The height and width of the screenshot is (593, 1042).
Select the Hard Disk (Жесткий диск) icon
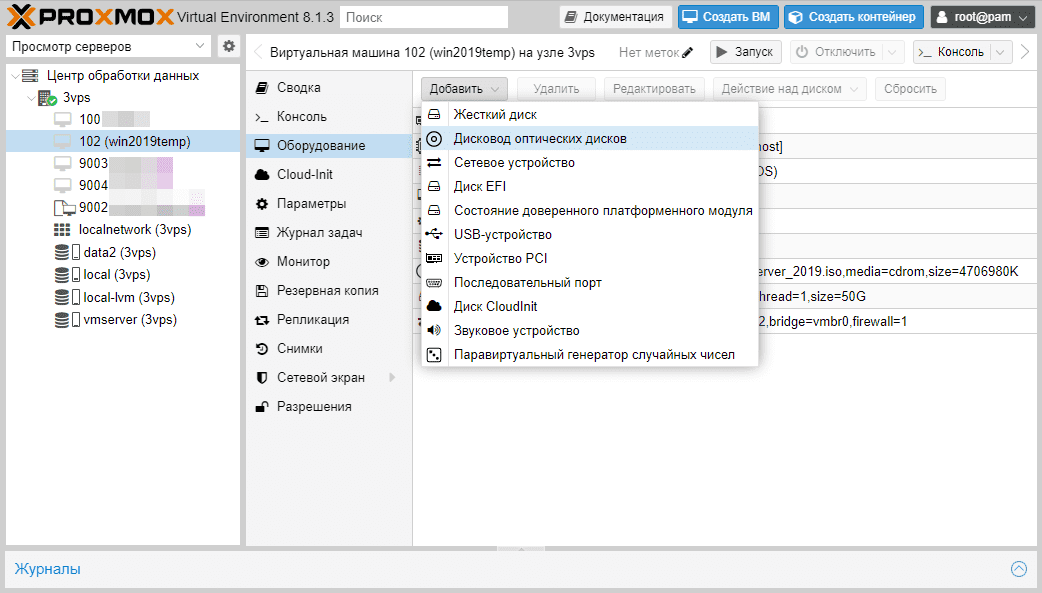point(434,114)
